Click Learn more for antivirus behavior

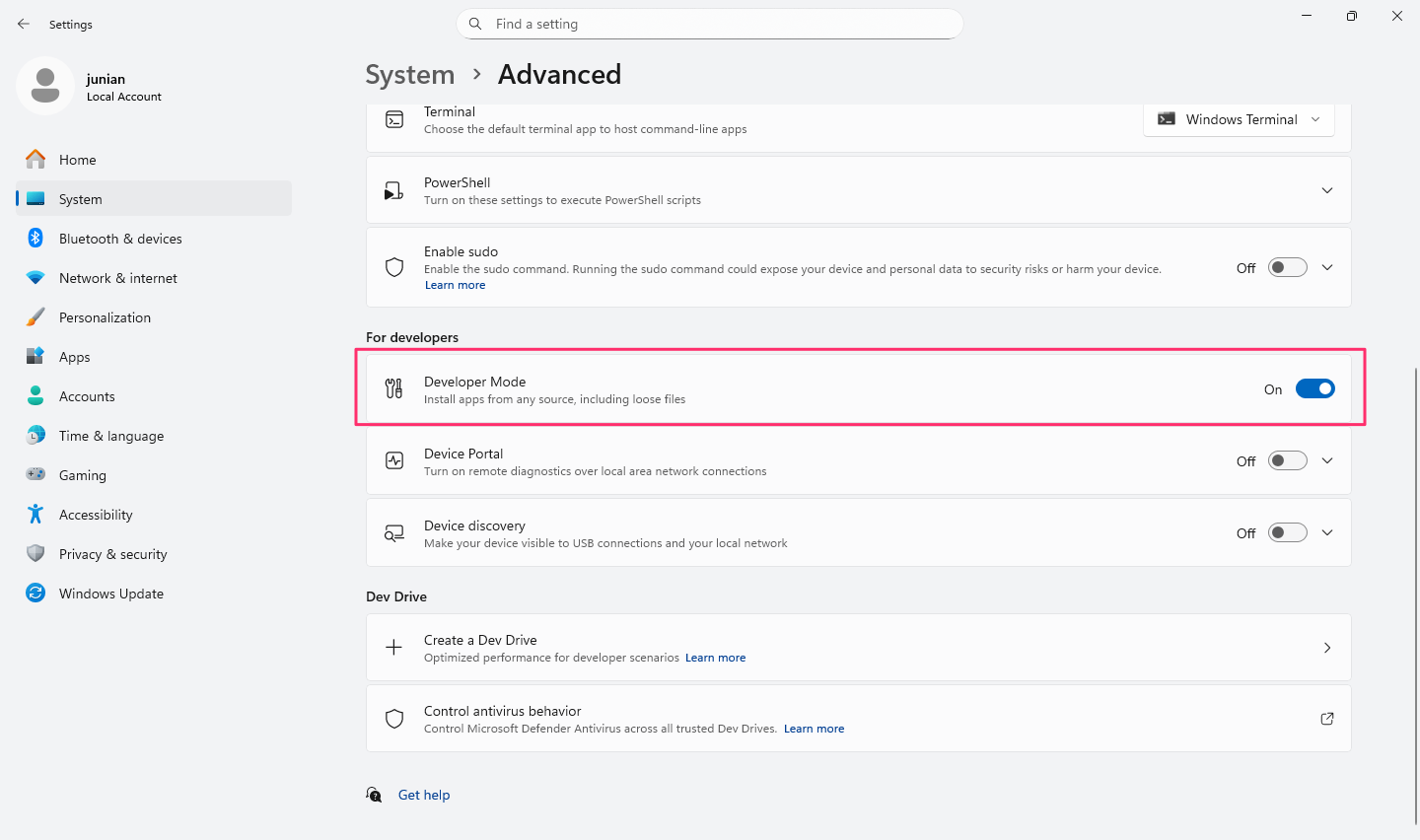click(x=815, y=729)
